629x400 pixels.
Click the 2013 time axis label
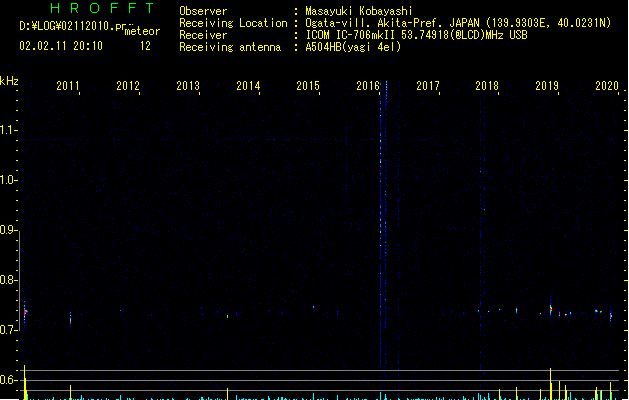[x=188, y=86]
